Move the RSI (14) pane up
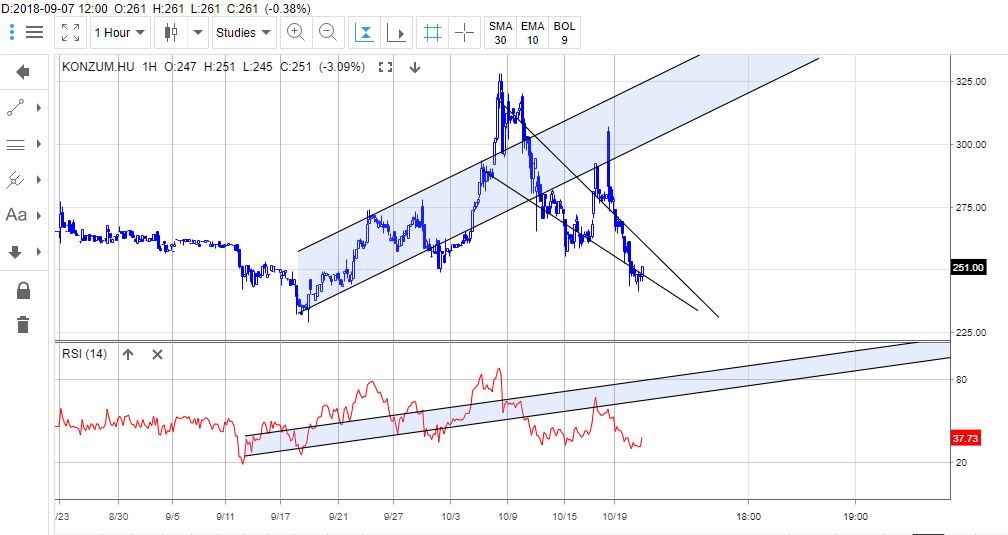The height and width of the screenshot is (535, 1008). tap(128, 354)
